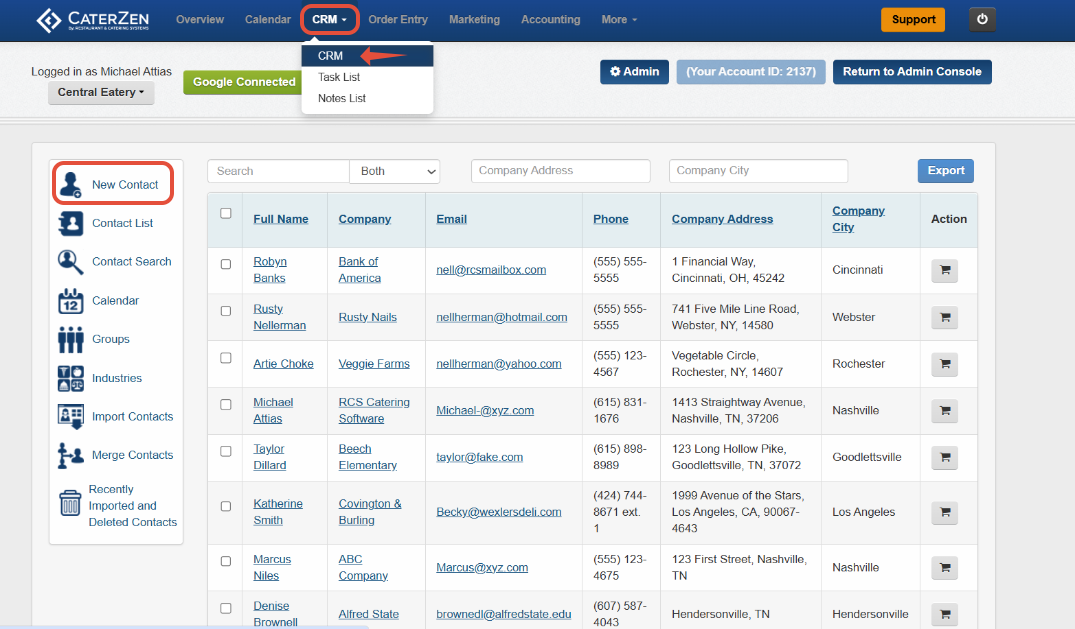Image resolution: width=1075 pixels, height=629 pixels.
Task: Check the box for Denise Brownell
Action: click(x=226, y=608)
